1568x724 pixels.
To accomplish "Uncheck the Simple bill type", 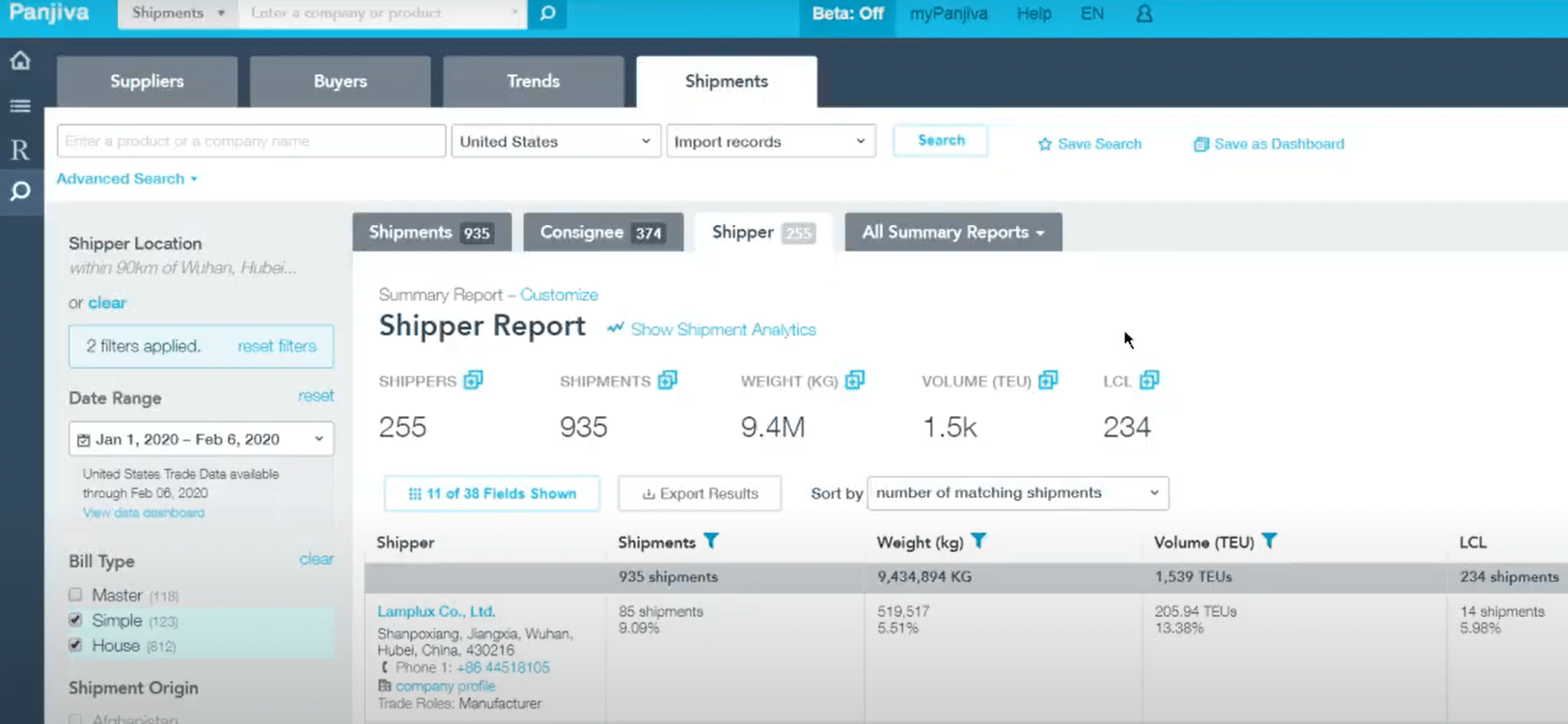I will point(75,620).
